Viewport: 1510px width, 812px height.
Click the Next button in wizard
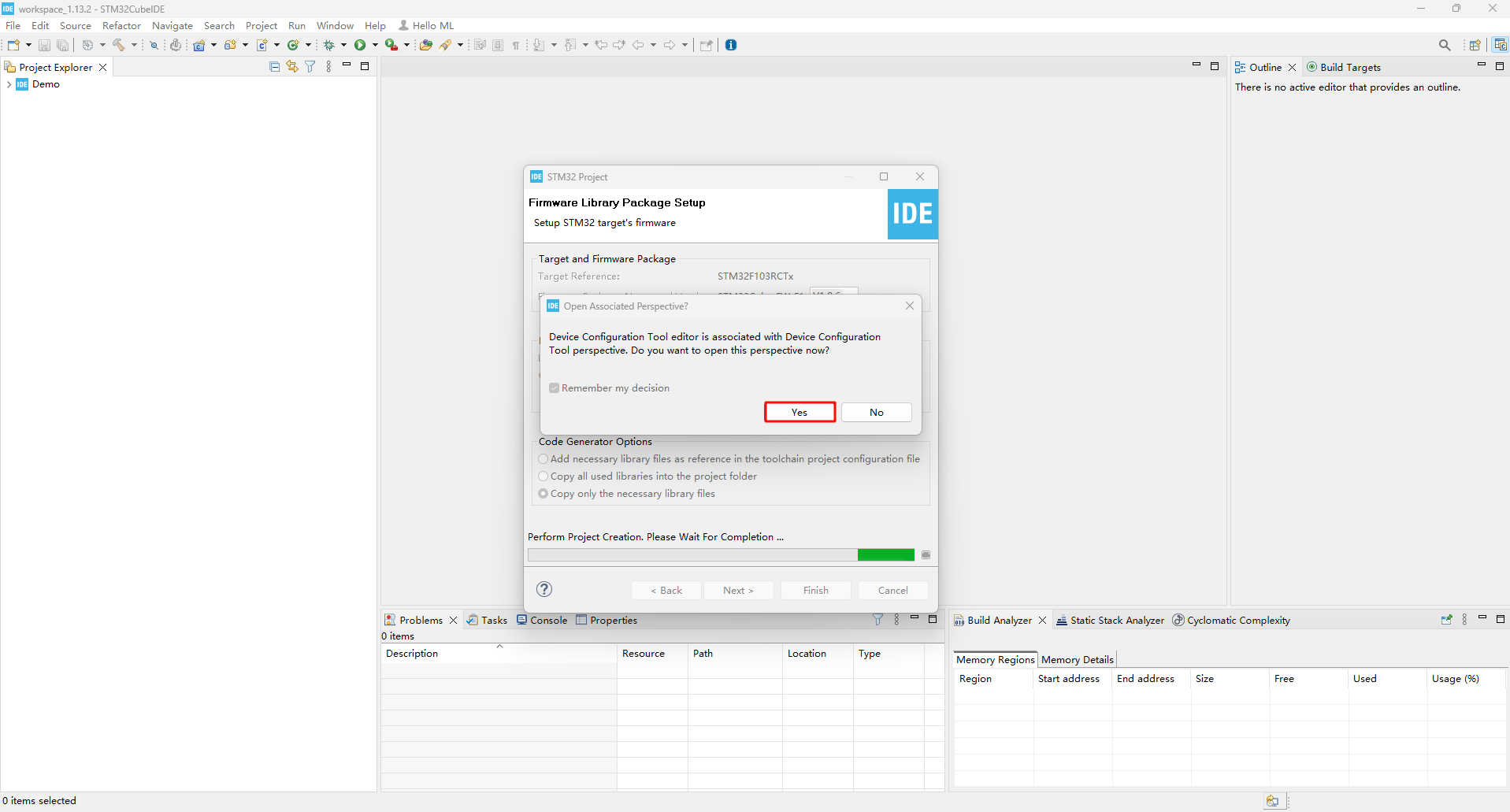coord(738,590)
